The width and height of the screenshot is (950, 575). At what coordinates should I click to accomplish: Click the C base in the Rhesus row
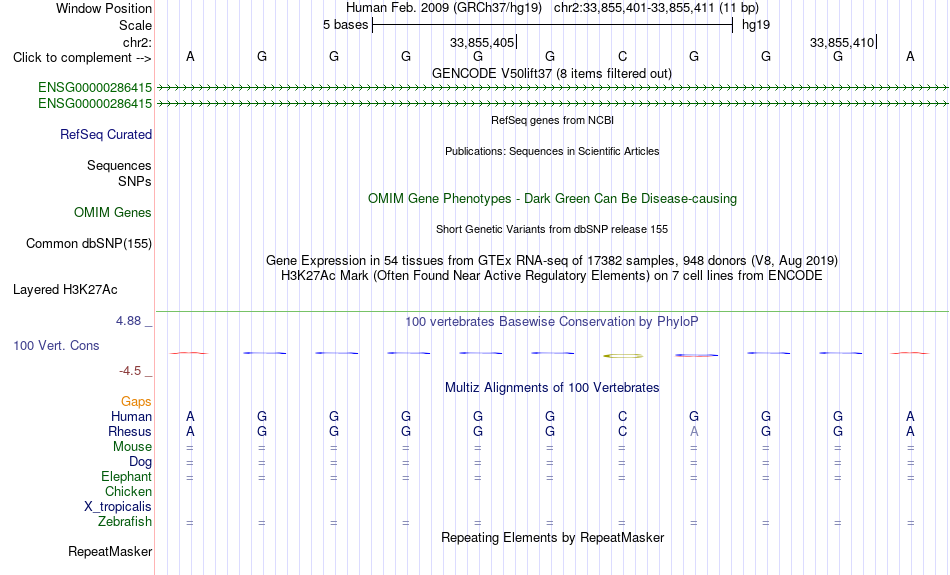click(x=622, y=431)
